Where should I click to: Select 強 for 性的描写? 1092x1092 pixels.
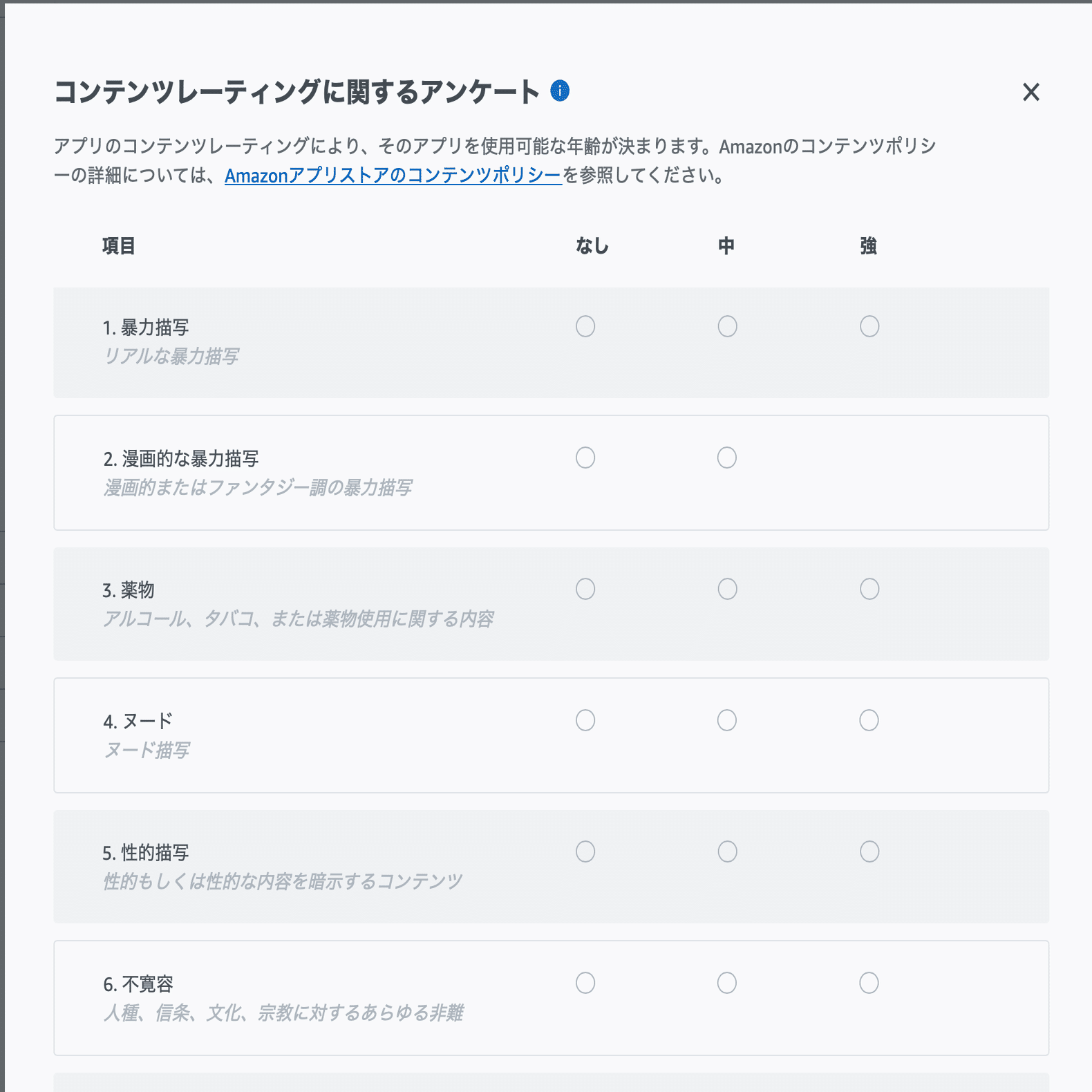[869, 852]
